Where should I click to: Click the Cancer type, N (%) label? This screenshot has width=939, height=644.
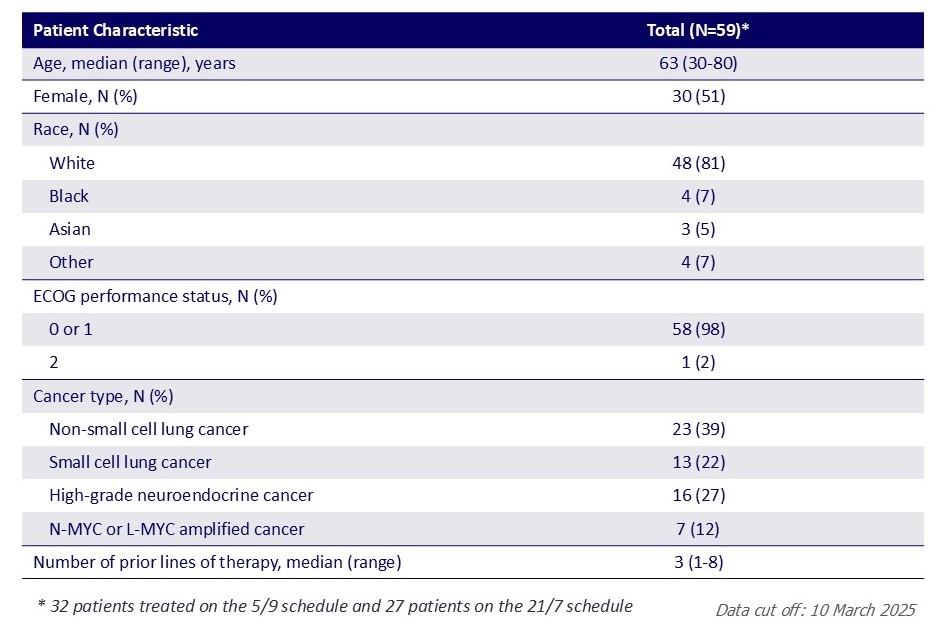(x=103, y=396)
